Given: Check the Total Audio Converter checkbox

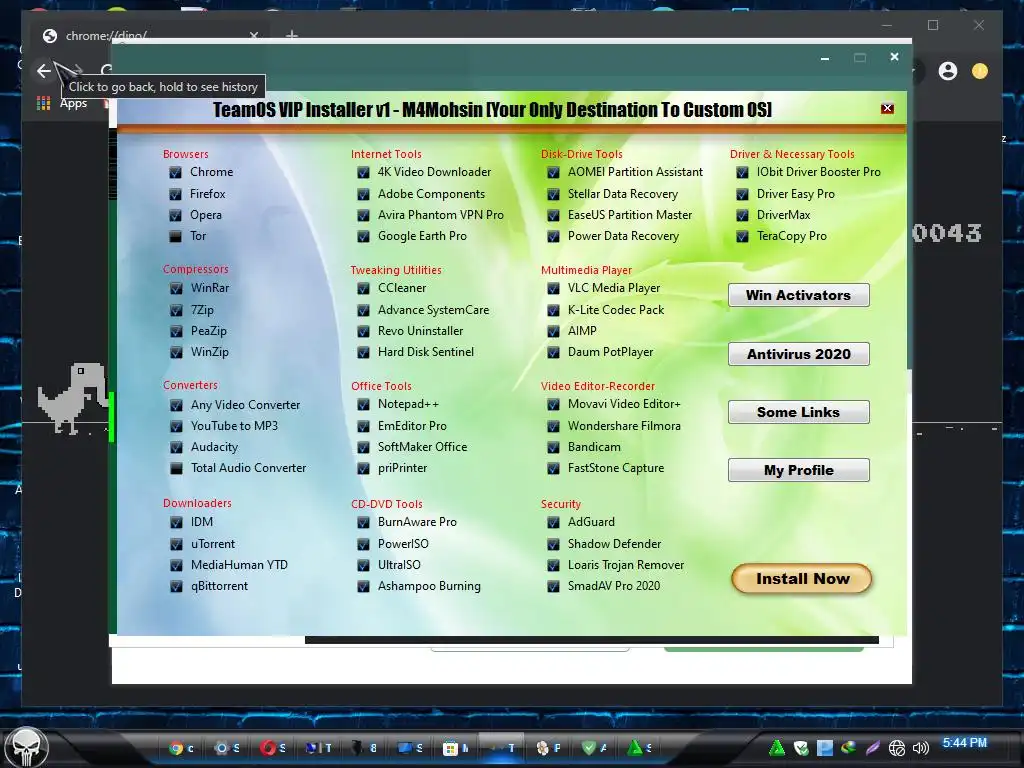Looking at the screenshot, I should coord(176,468).
